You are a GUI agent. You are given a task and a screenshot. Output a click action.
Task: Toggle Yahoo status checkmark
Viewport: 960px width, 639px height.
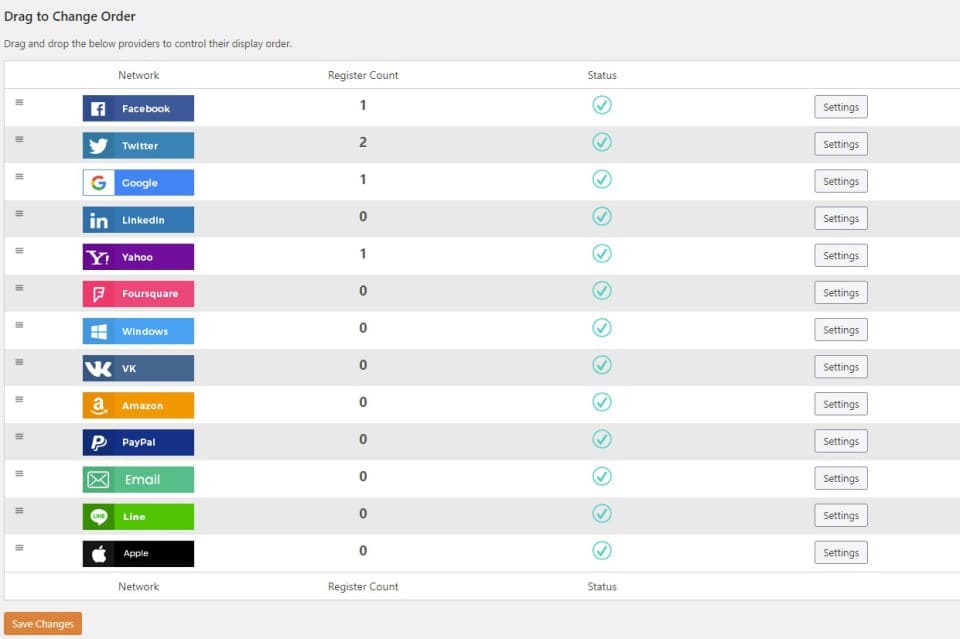tap(602, 253)
